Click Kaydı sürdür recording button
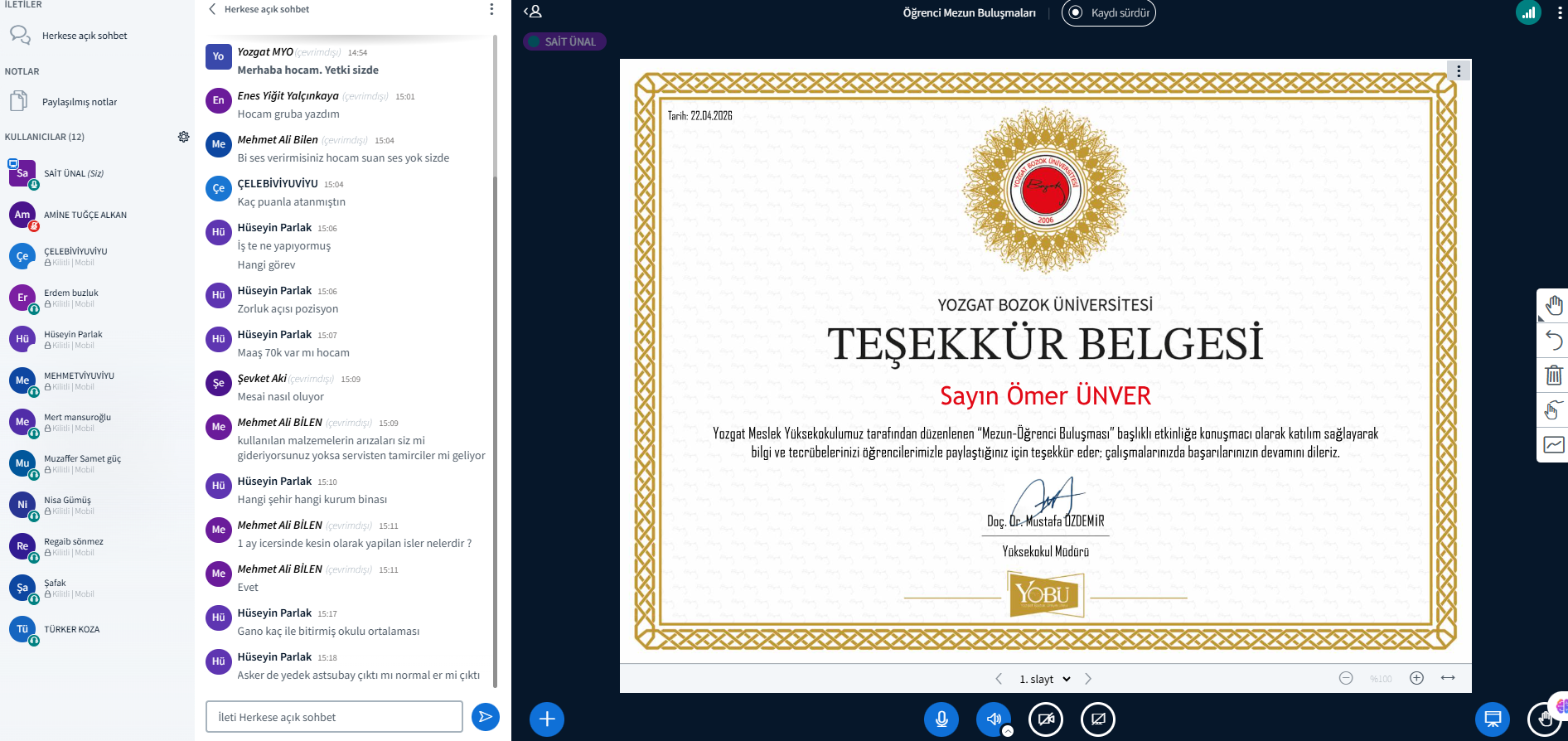Image resolution: width=1568 pixels, height=741 pixels. tap(1108, 12)
